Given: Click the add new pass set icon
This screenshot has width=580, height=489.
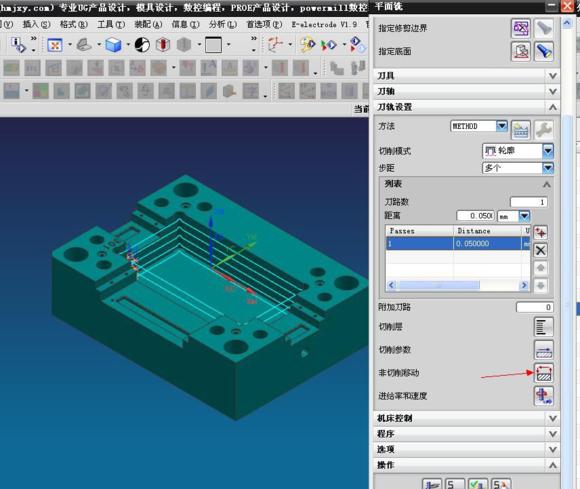Looking at the screenshot, I should pos(540,233).
